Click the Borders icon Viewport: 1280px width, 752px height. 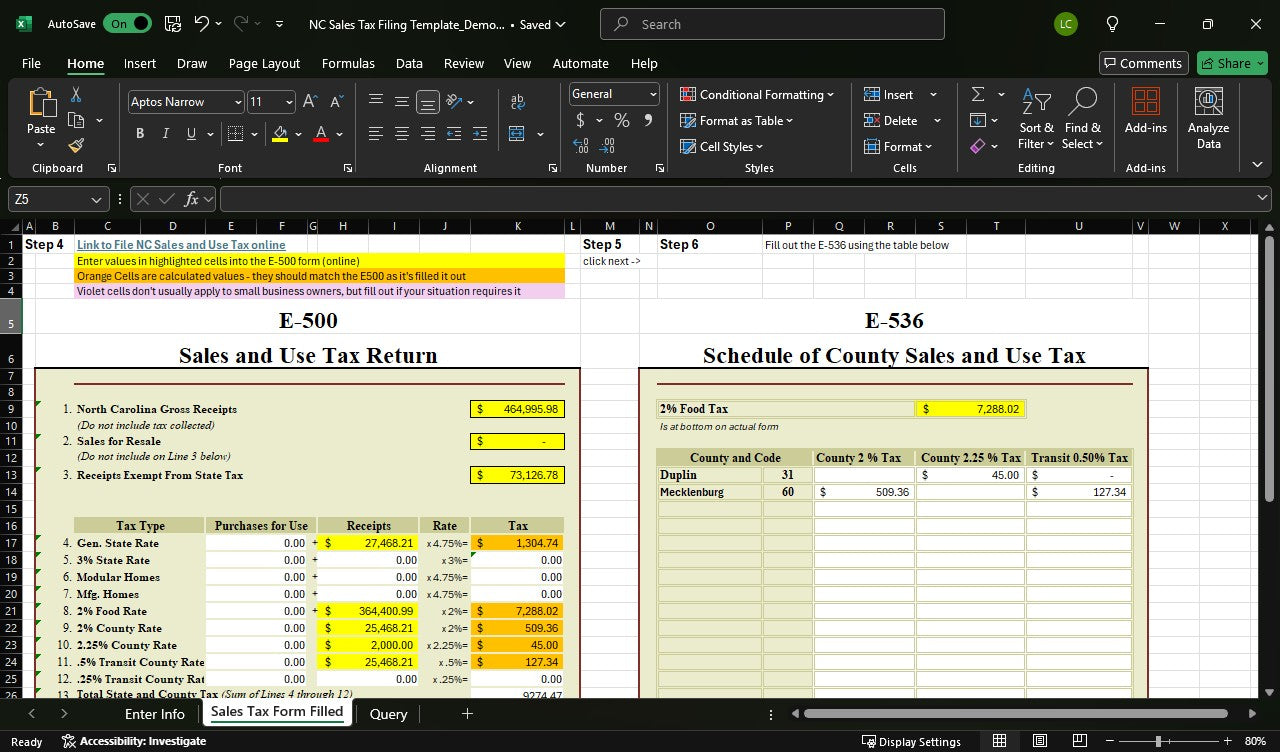pyautogui.click(x=235, y=134)
